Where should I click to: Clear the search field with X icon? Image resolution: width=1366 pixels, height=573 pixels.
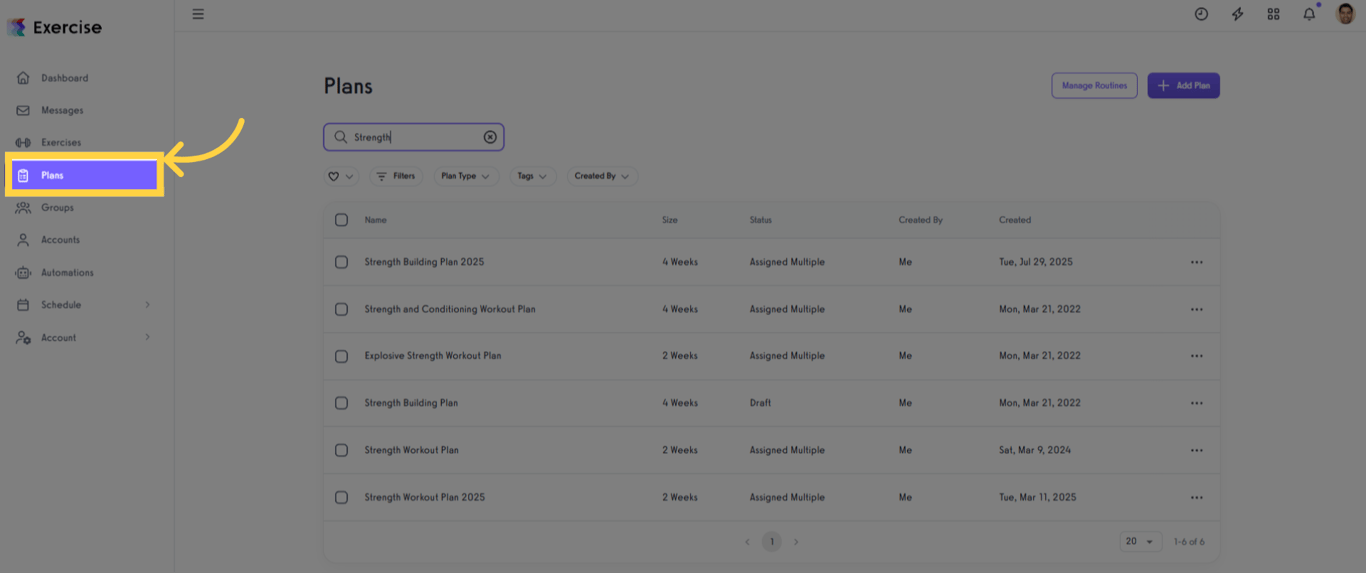(x=490, y=137)
